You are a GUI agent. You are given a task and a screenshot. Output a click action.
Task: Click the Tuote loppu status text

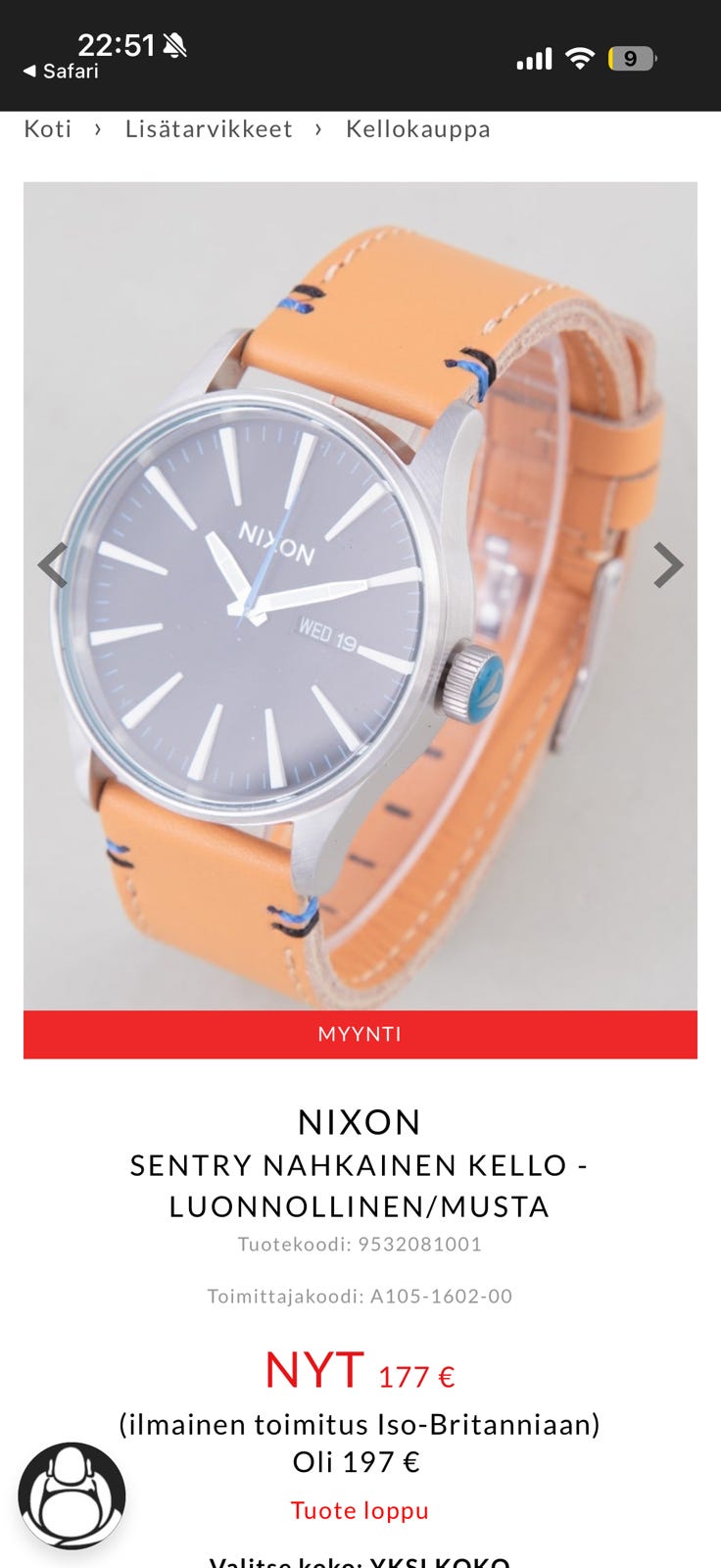pyautogui.click(x=360, y=1510)
